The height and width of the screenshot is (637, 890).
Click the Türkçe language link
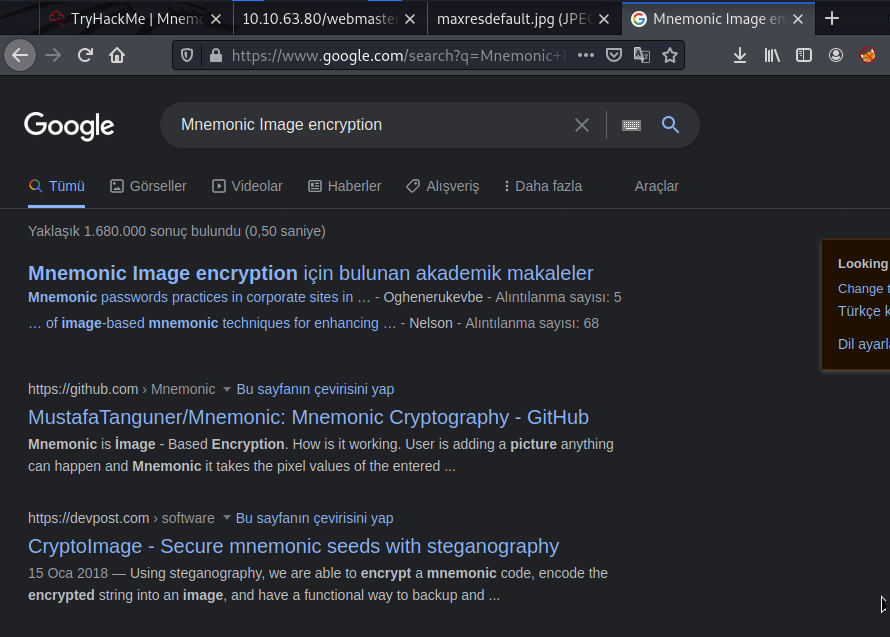pos(863,311)
